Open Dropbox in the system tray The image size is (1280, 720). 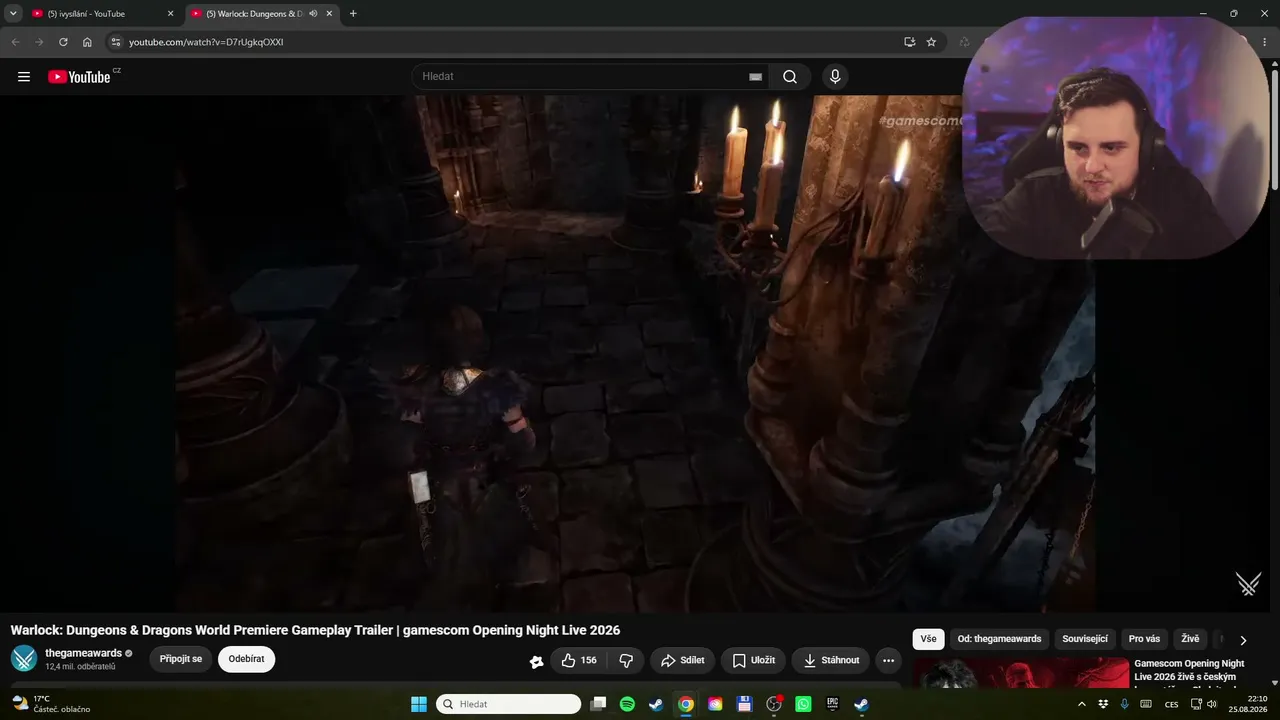point(1103,704)
